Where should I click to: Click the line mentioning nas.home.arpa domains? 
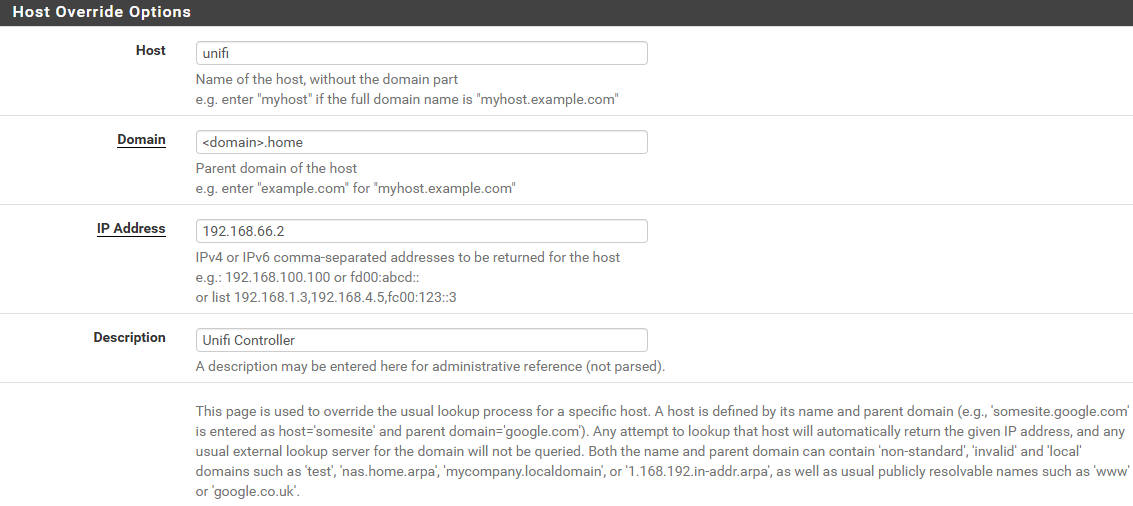coord(662,472)
